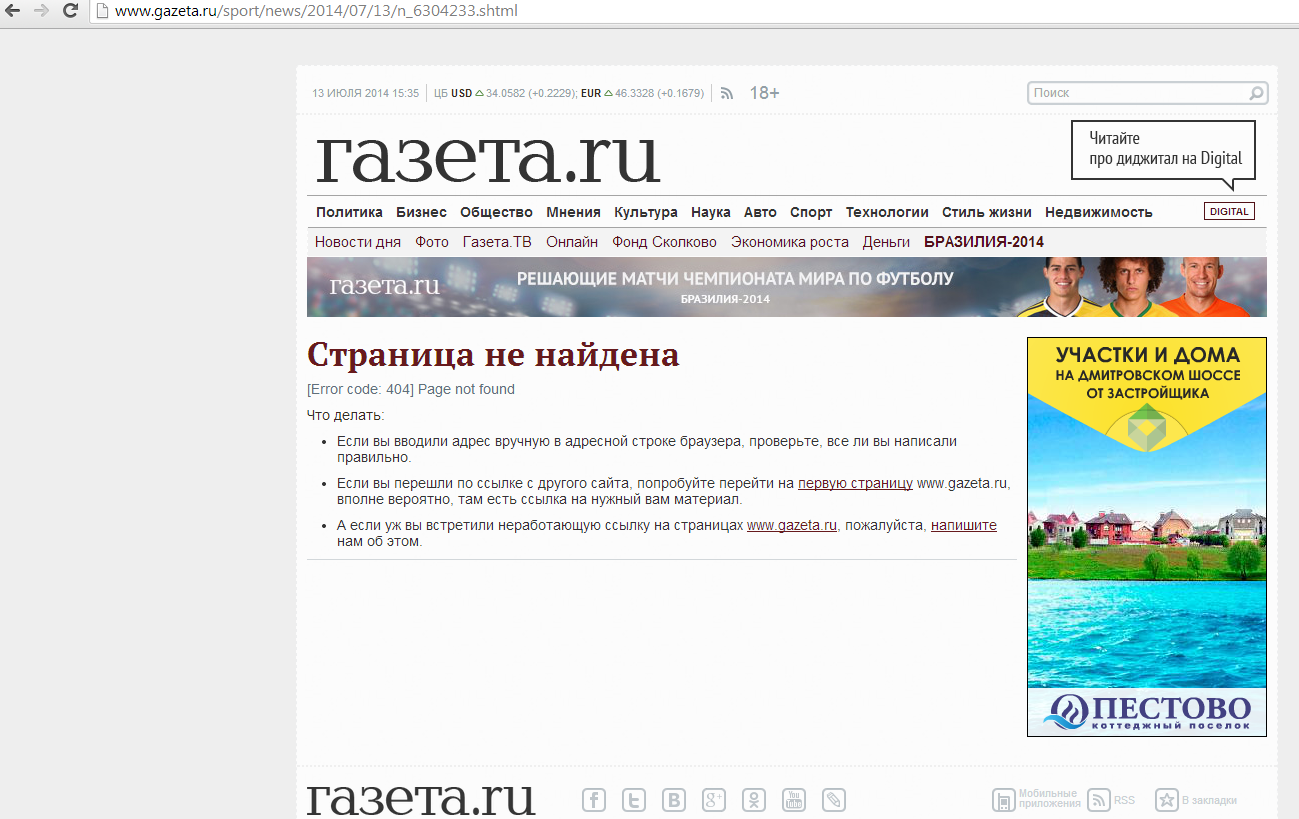
Task: Follow the 'первую страницу' link
Action: pos(855,483)
